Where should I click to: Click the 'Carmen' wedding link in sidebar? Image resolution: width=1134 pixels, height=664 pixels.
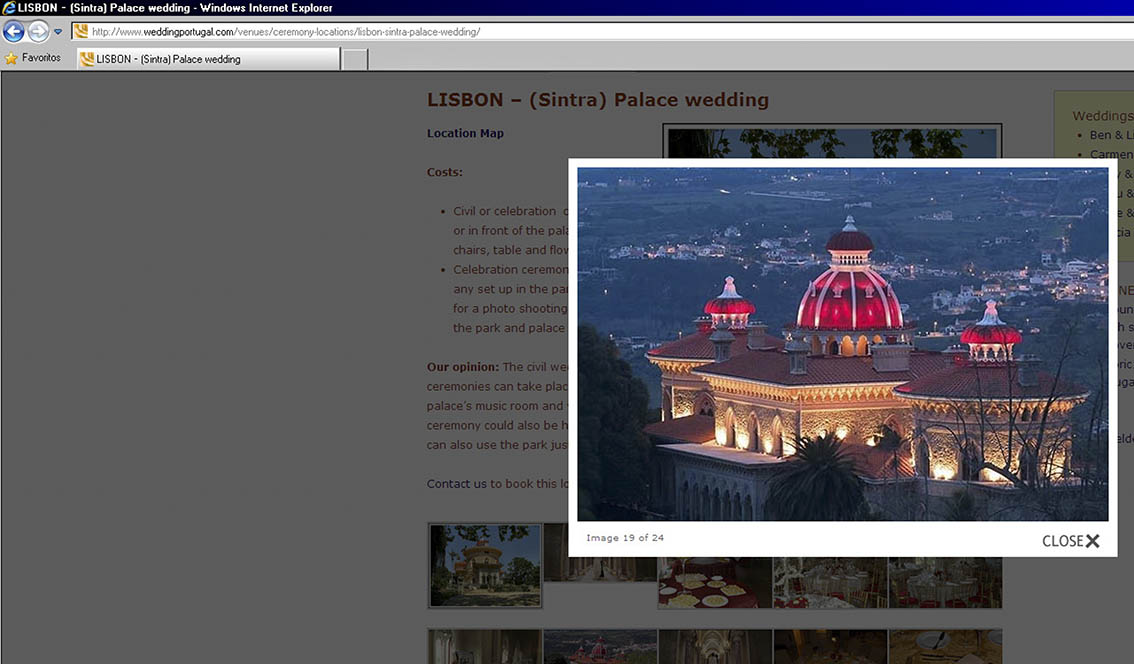tap(1112, 155)
